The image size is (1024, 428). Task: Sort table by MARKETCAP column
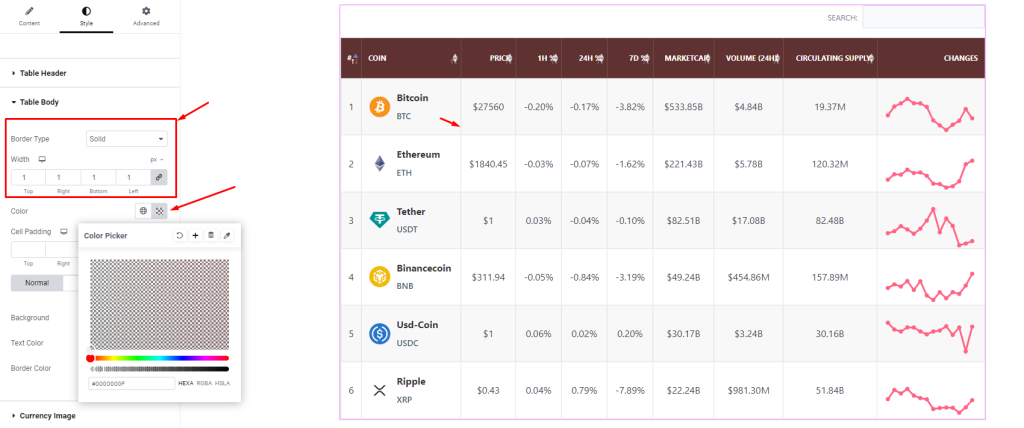point(684,58)
